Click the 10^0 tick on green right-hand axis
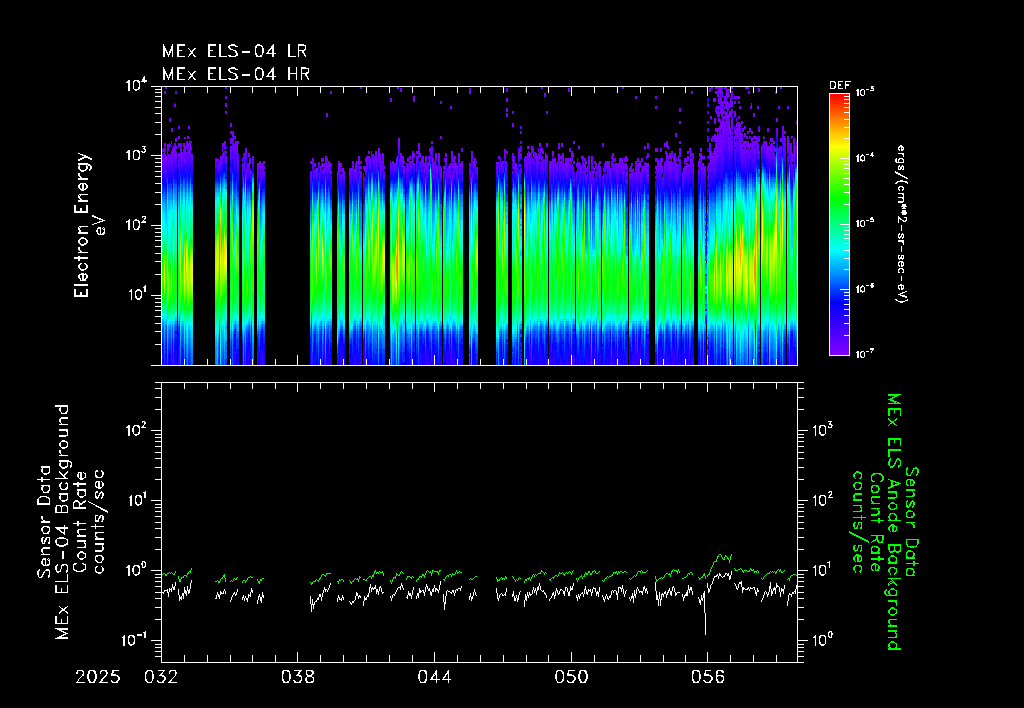This screenshot has height=708, width=1024. tap(823, 640)
